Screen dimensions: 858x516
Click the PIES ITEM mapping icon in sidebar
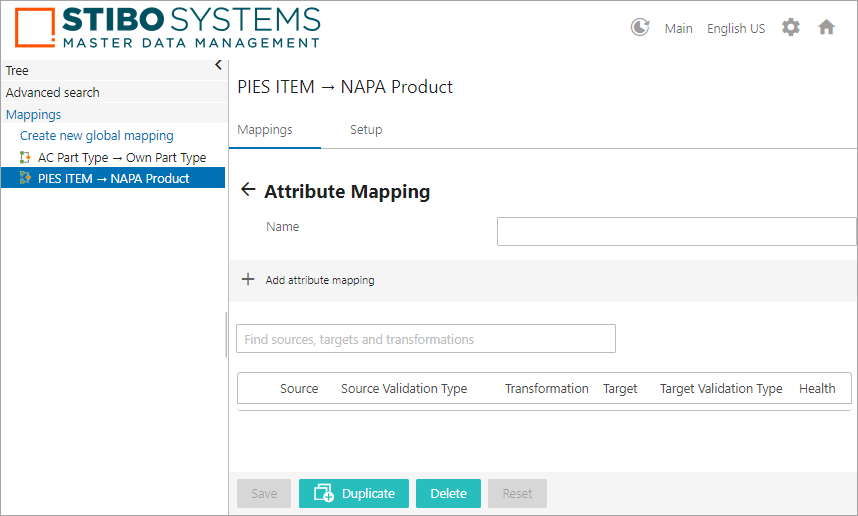click(26, 179)
